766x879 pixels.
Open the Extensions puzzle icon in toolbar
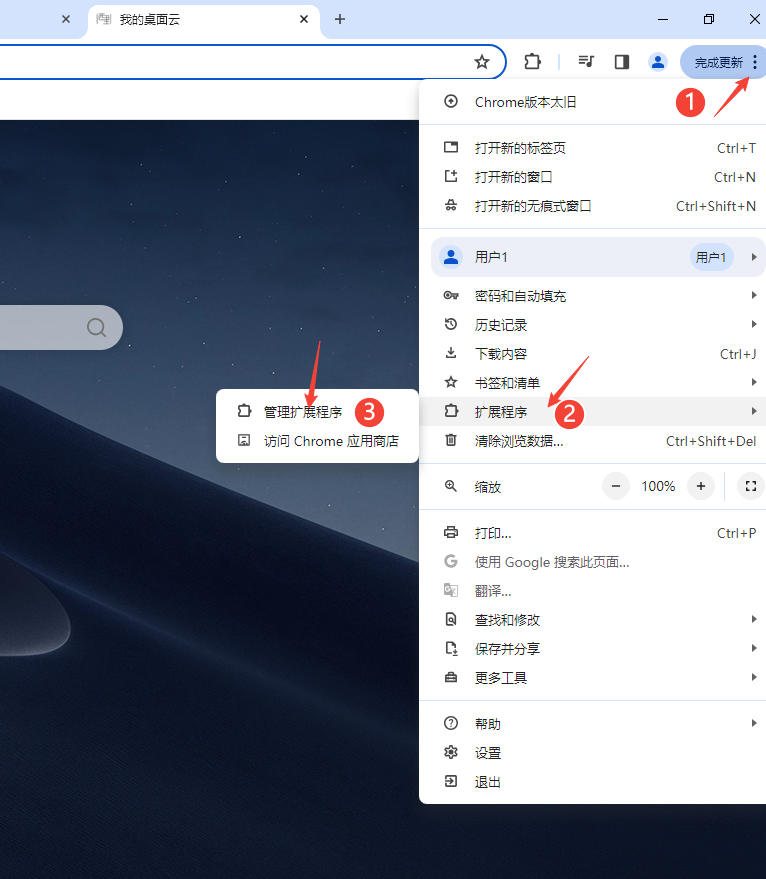point(532,62)
